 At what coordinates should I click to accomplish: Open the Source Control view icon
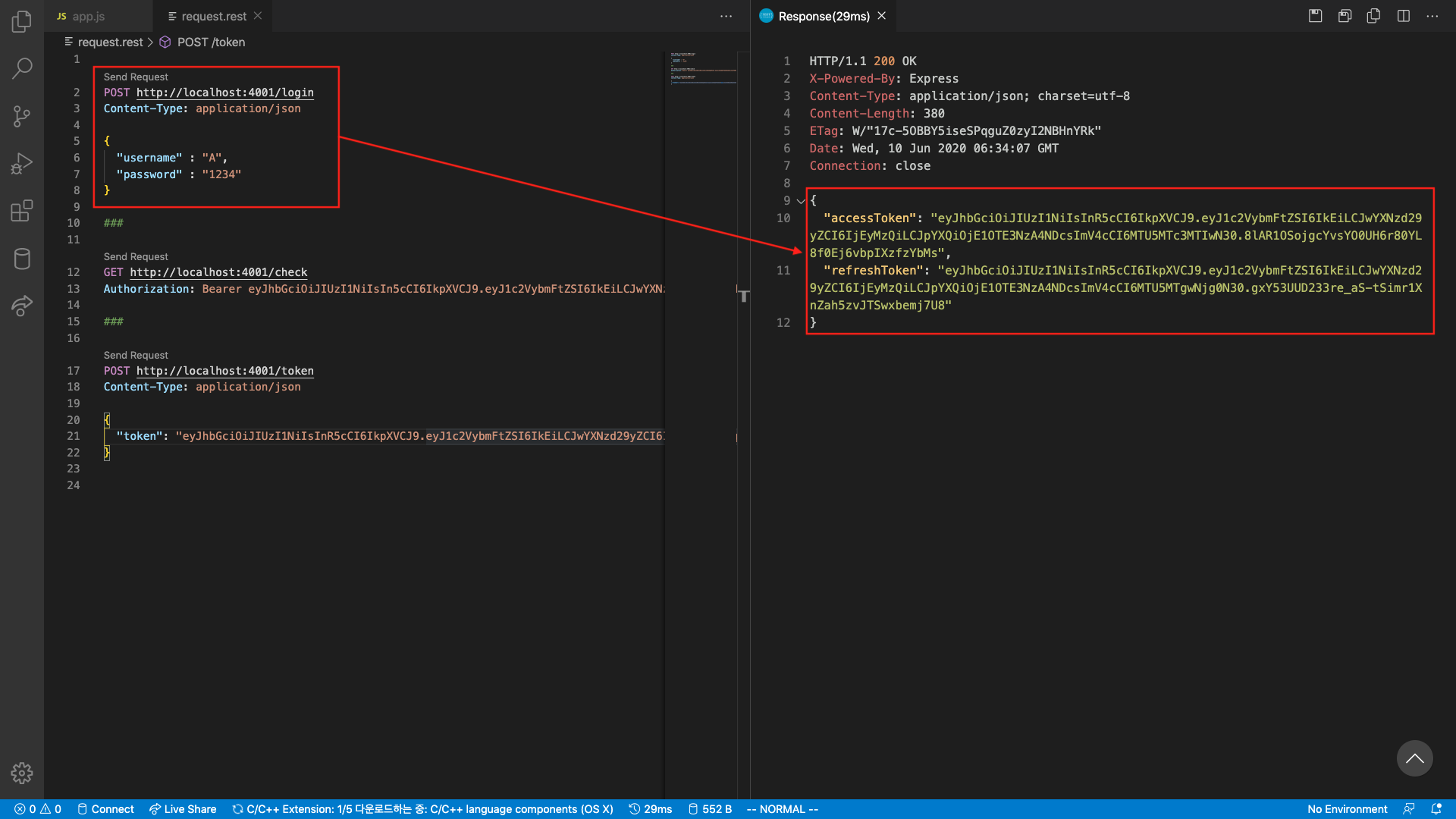[22, 116]
